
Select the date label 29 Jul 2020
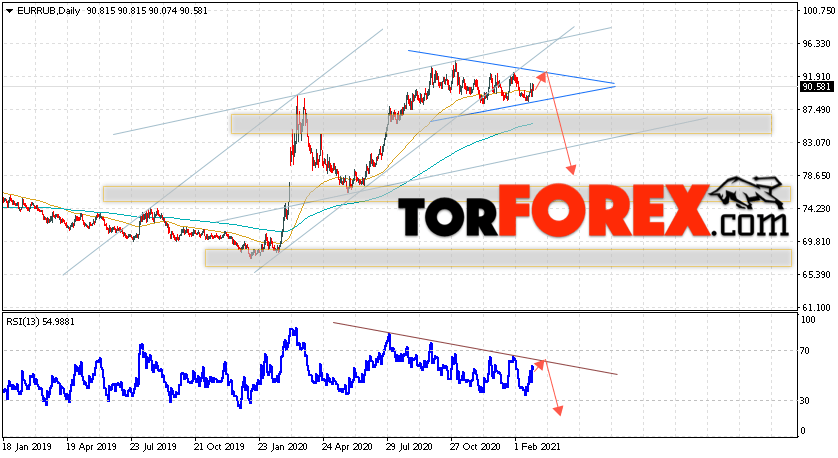[411, 446]
